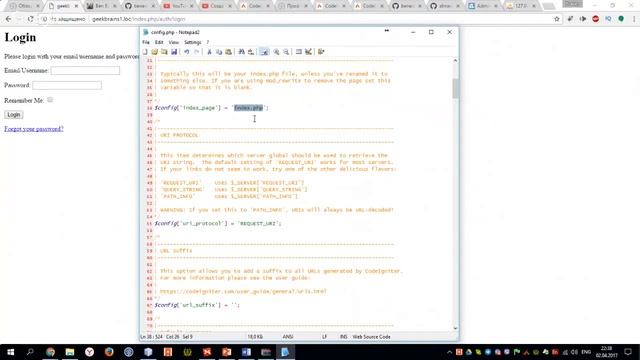This screenshot has height=360, width=640.
Task: Click the codeigniter.com user_guide URL comment line
Action: tap(243, 291)
